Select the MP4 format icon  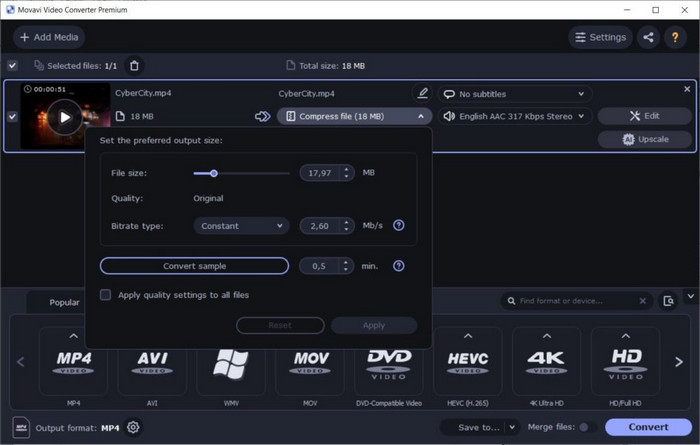point(74,362)
